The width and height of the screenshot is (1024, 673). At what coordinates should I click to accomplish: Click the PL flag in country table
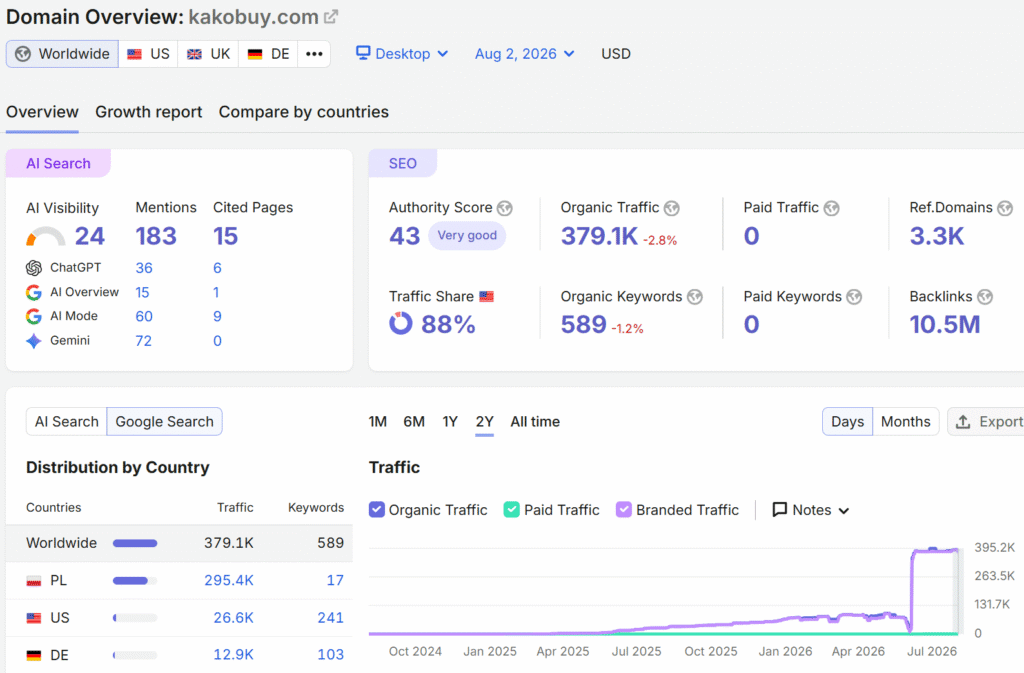[x=34, y=581]
